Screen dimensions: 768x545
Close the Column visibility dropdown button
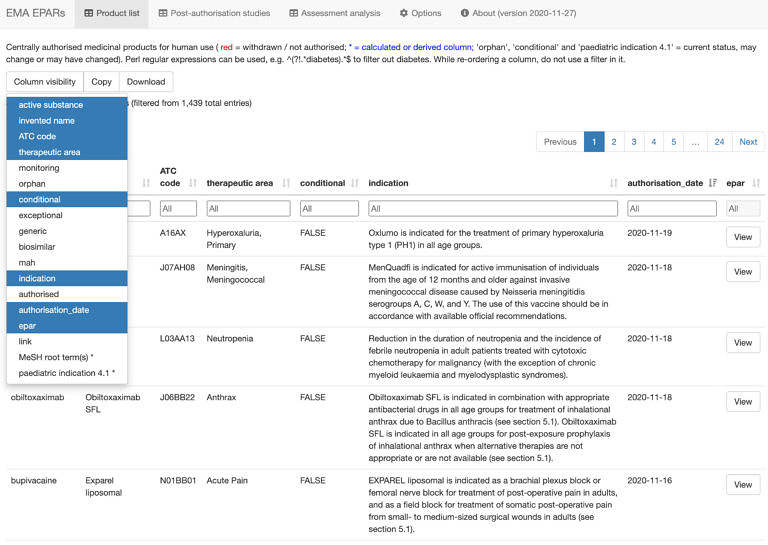coord(44,82)
